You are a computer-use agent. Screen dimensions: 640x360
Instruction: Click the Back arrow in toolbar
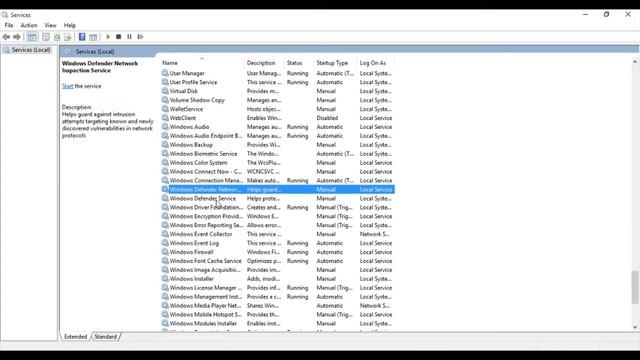(x=6, y=37)
